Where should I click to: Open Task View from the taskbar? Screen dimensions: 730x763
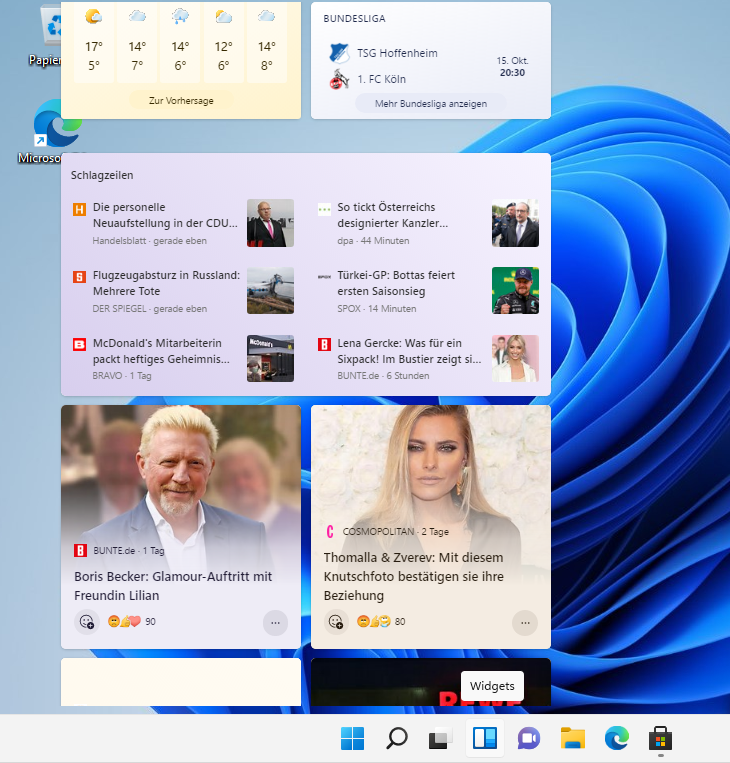pyautogui.click(x=440, y=738)
